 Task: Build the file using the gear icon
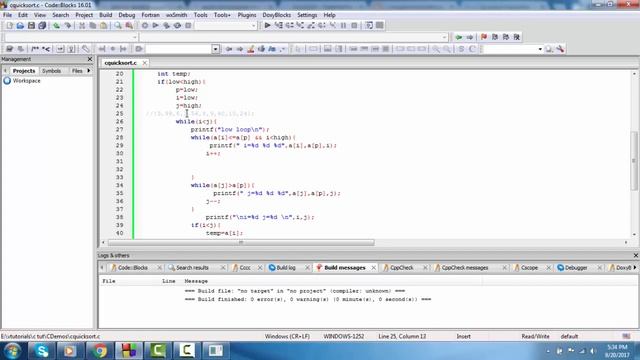(144, 26)
